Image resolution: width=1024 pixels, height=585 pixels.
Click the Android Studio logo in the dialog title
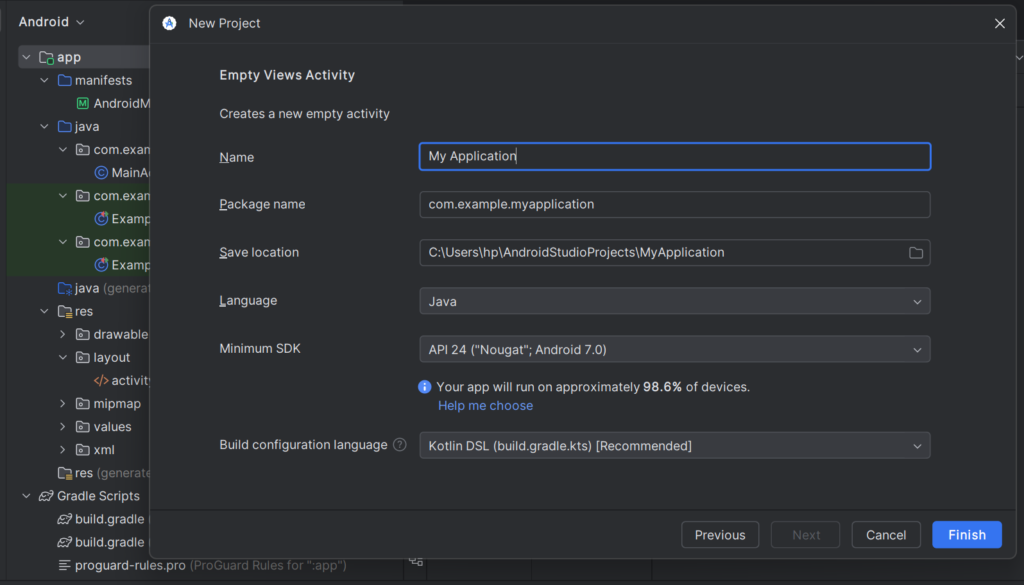169,24
